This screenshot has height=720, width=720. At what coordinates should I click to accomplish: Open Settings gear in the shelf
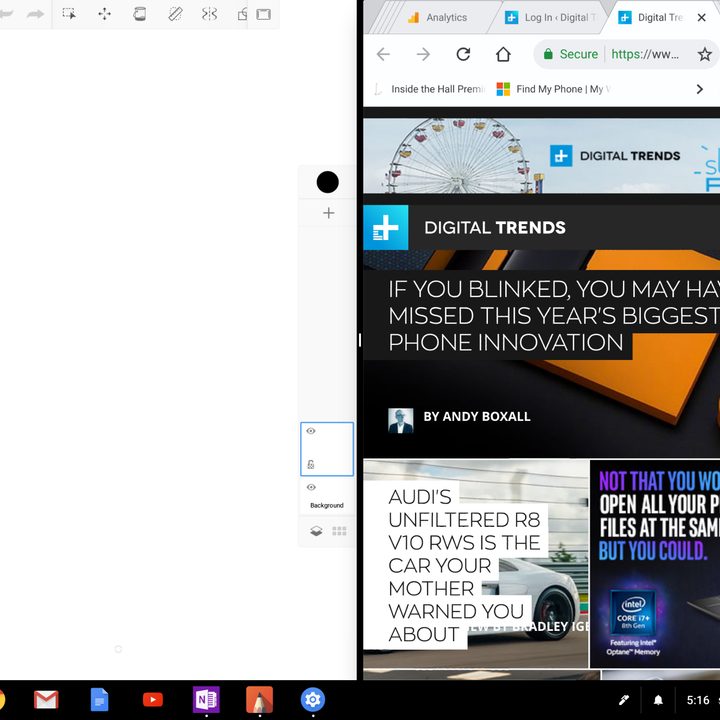click(x=313, y=699)
